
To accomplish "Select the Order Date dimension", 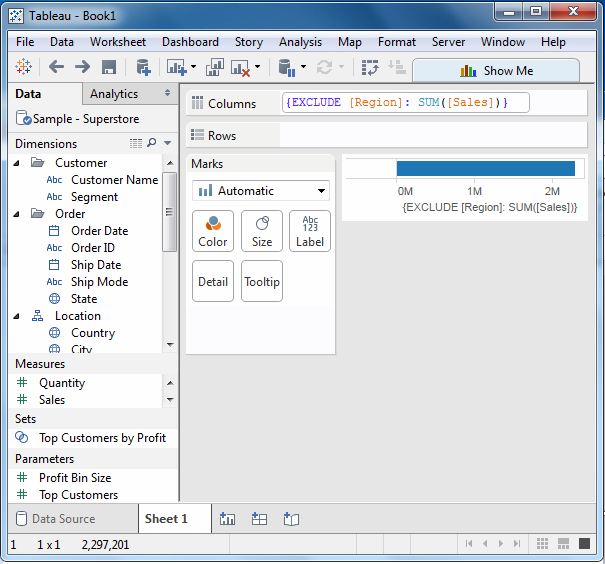I will 100,231.
